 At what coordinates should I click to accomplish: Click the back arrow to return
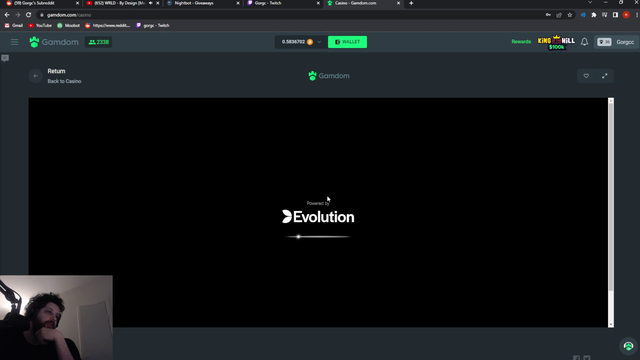(x=36, y=76)
